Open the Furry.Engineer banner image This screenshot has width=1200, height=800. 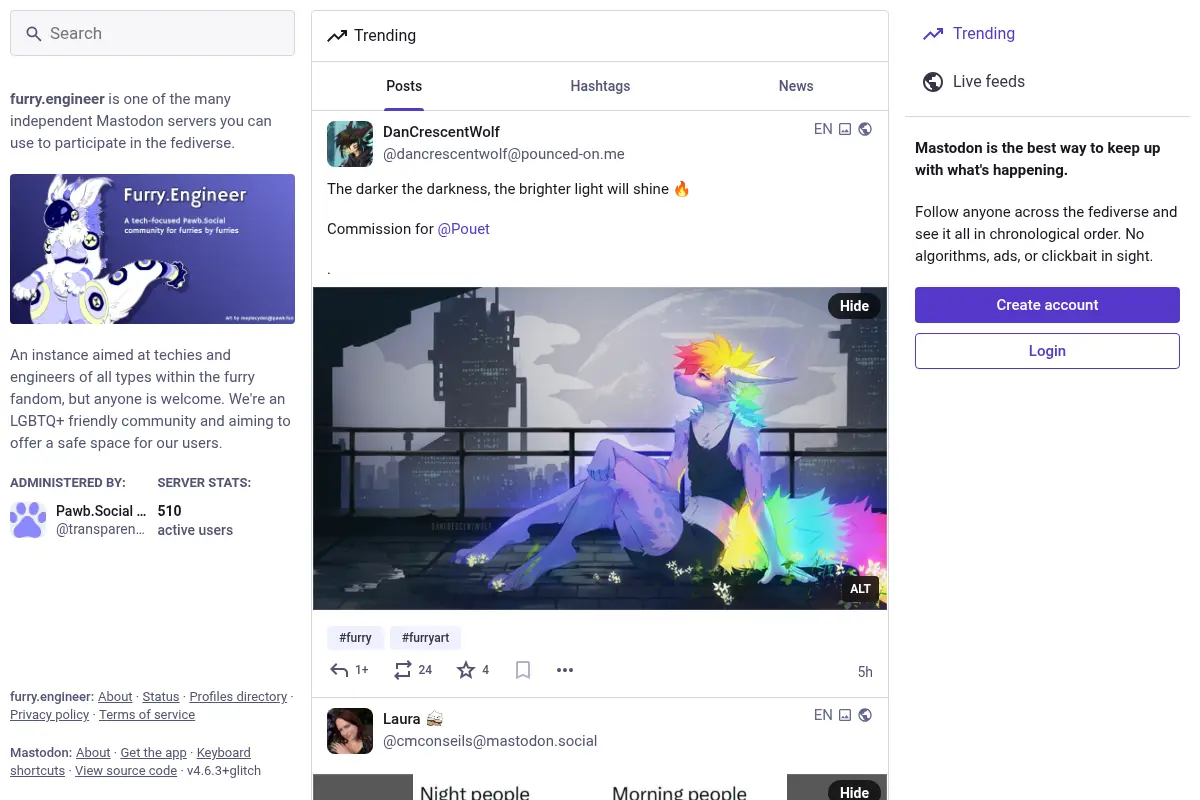[x=152, y=249]
